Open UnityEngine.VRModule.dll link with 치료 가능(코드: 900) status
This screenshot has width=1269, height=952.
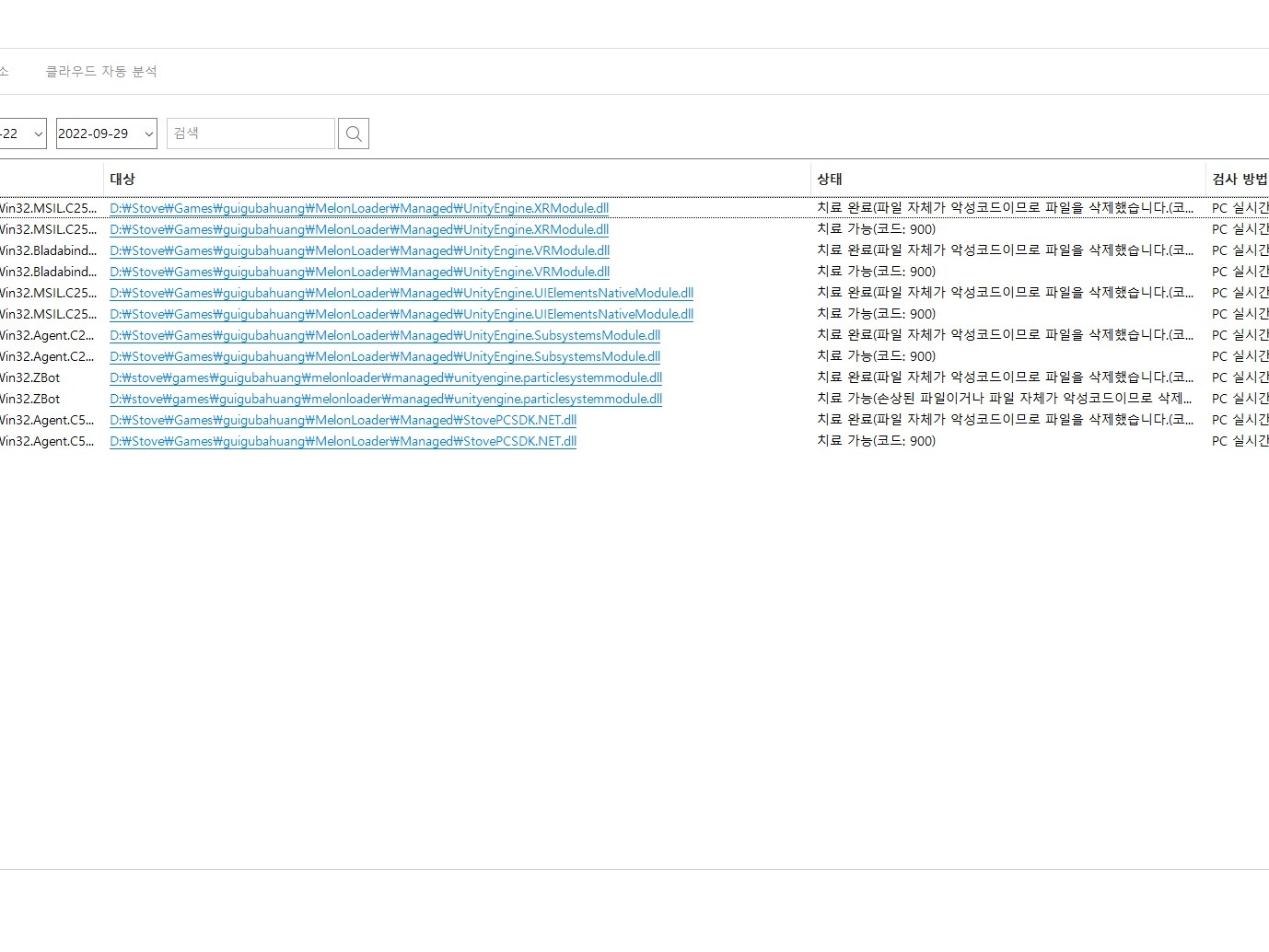360,272
